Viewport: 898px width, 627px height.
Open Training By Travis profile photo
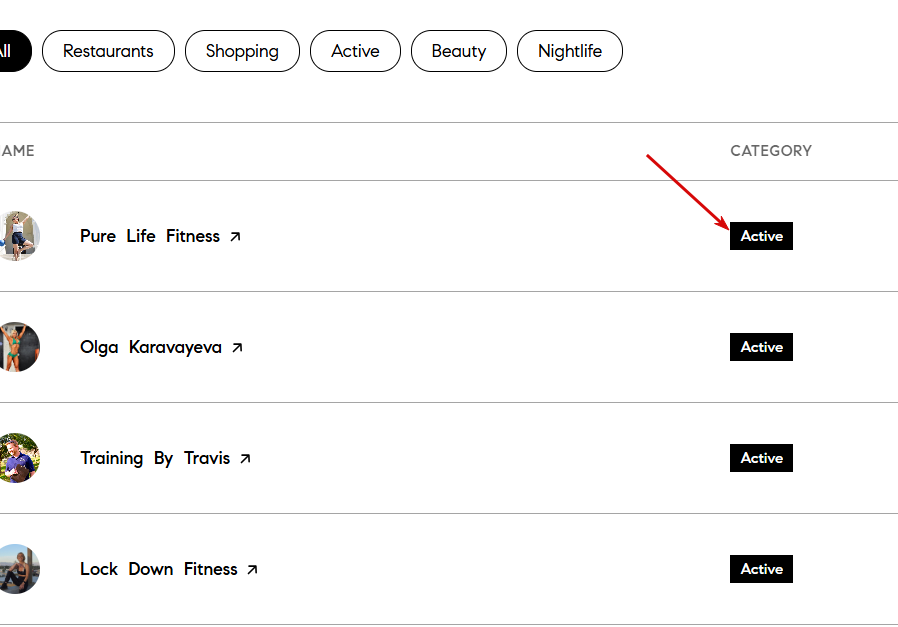17,458
